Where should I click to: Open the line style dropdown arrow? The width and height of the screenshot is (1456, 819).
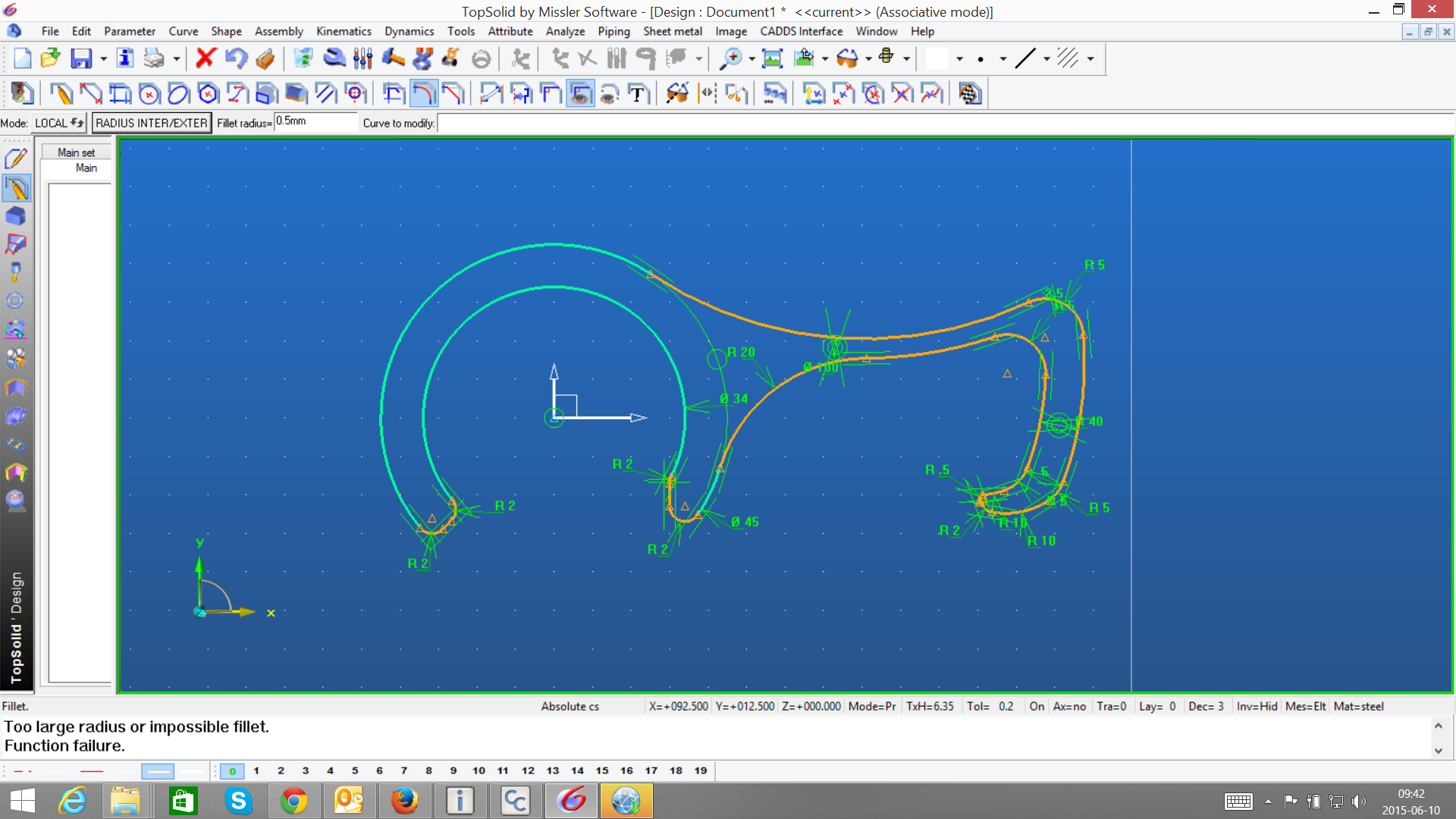(x=1046, y=59)
